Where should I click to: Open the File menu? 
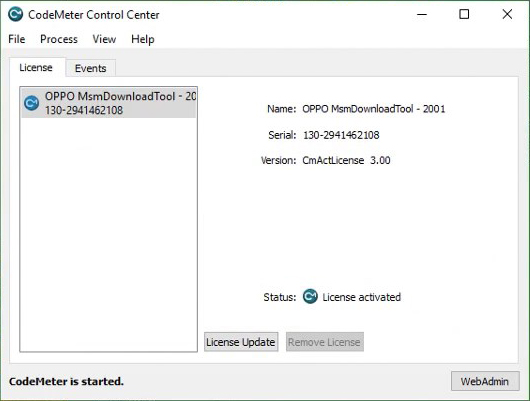click(x=17, y=39)
